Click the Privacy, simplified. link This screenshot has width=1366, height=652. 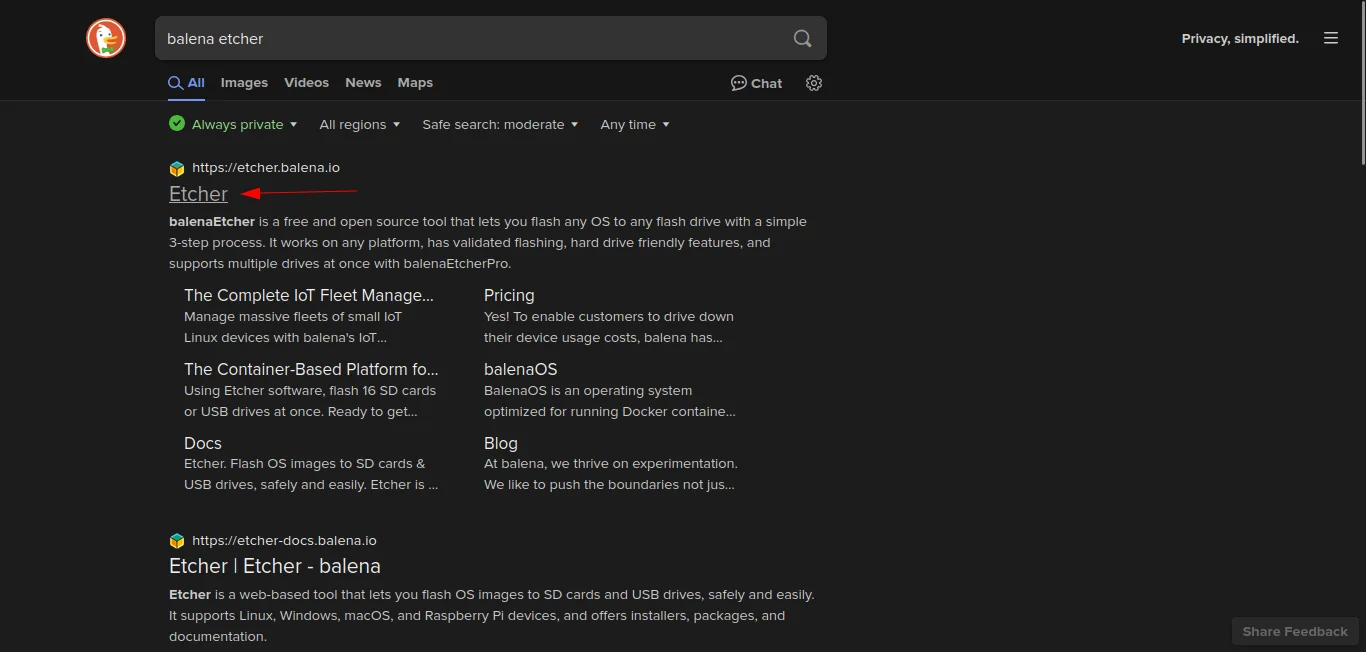(1240, 39)
